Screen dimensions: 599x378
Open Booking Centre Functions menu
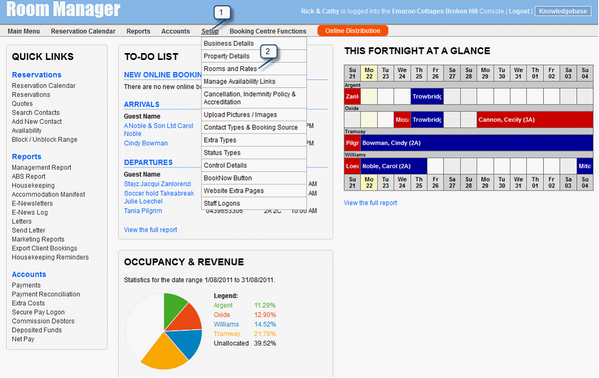tap(268, 31)
